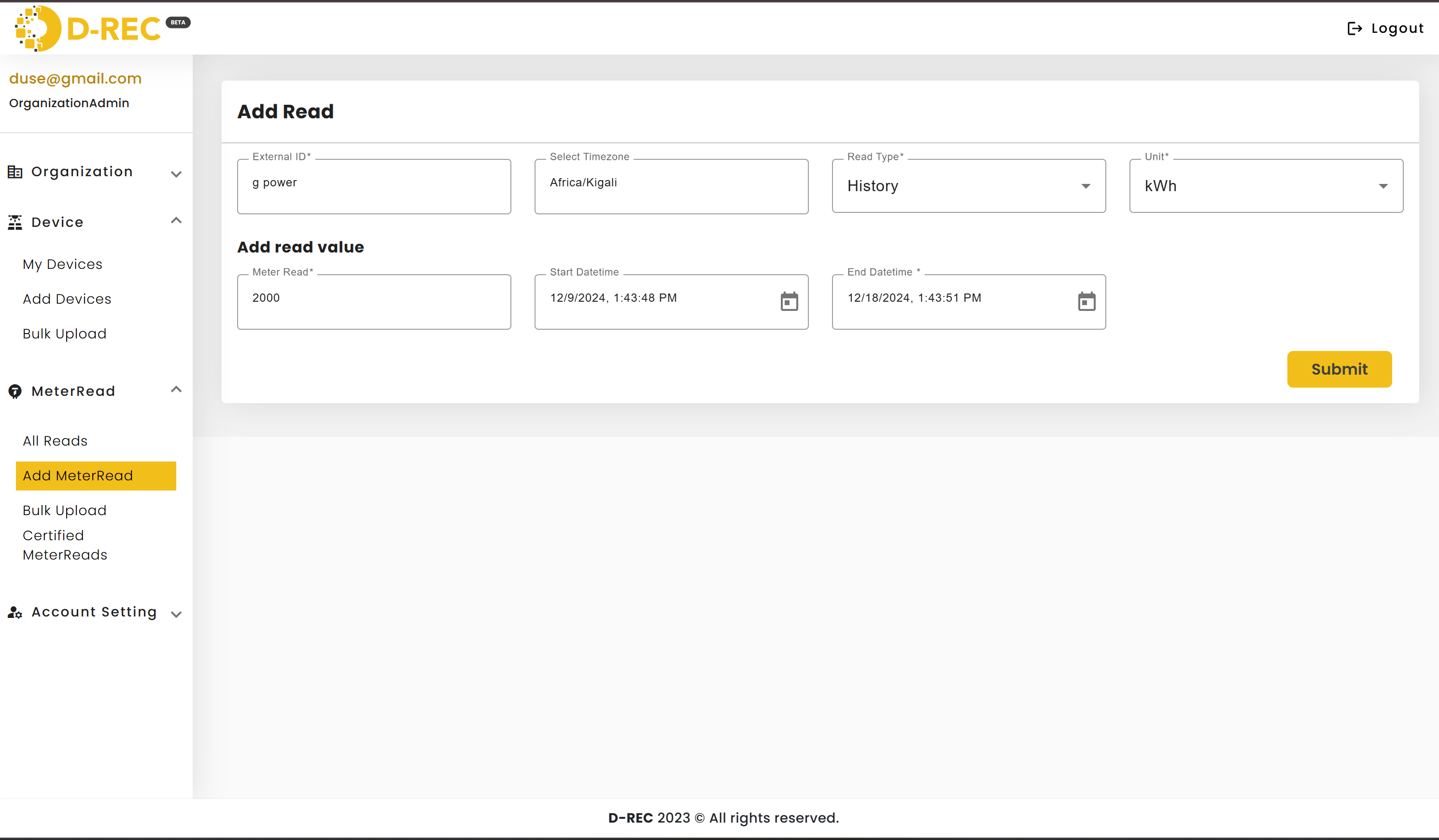Go to Add Devices
The height and width of the screenshot is (840, 1439).
pyautogui.click(x=67, y=299)
